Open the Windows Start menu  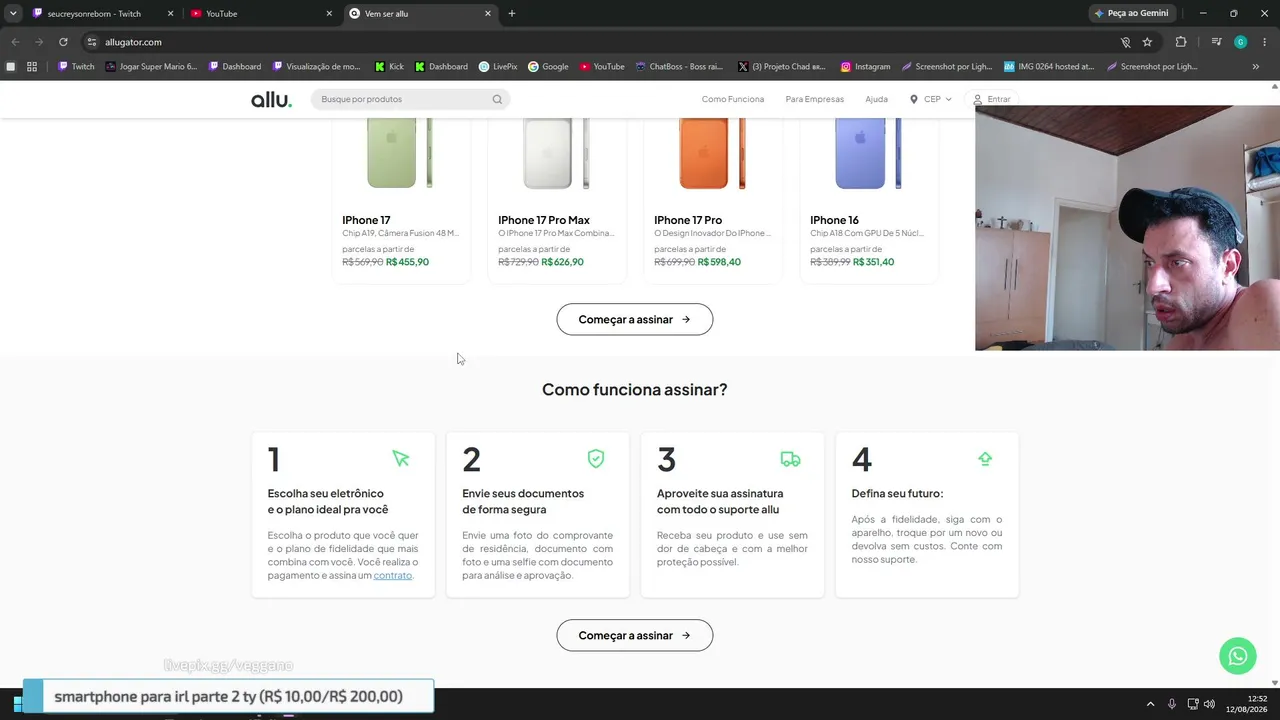(x=18, y=703)
